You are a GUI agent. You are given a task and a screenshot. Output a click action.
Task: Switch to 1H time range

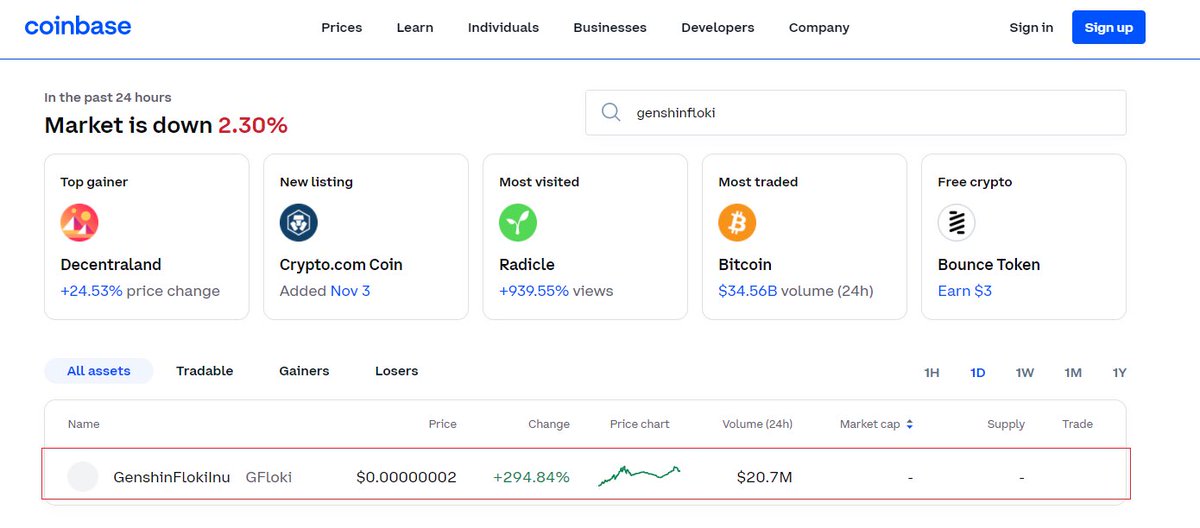point(932,373)
